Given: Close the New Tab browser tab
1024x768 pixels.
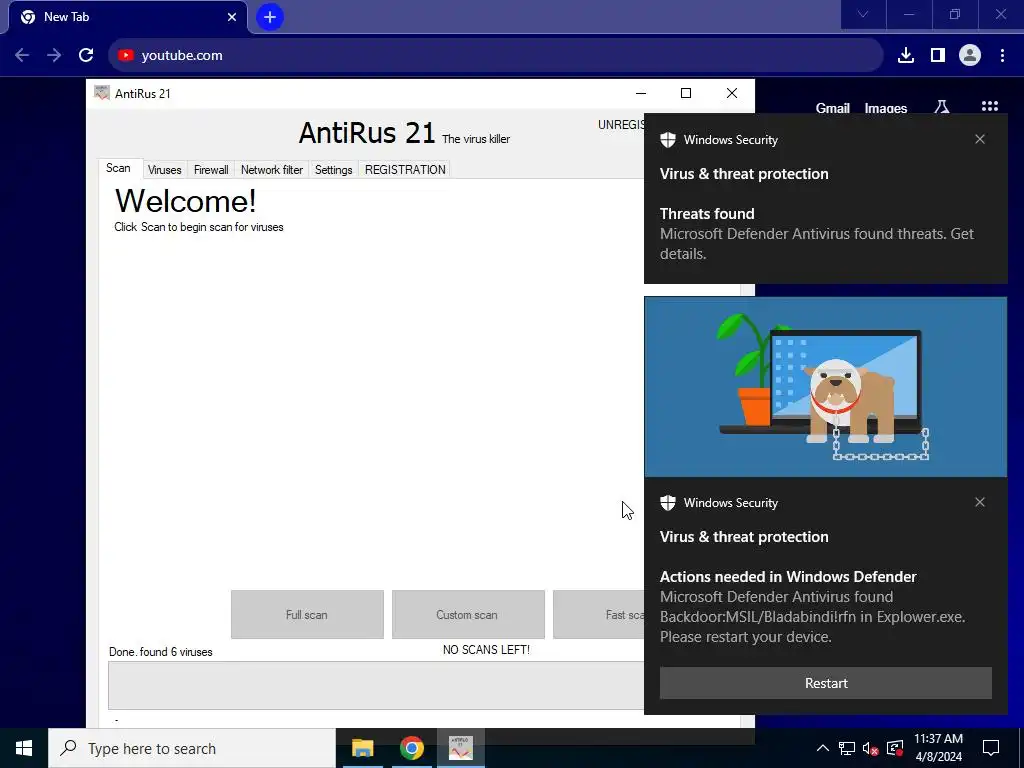Looking at the screenshot, I should pos(232,17).
